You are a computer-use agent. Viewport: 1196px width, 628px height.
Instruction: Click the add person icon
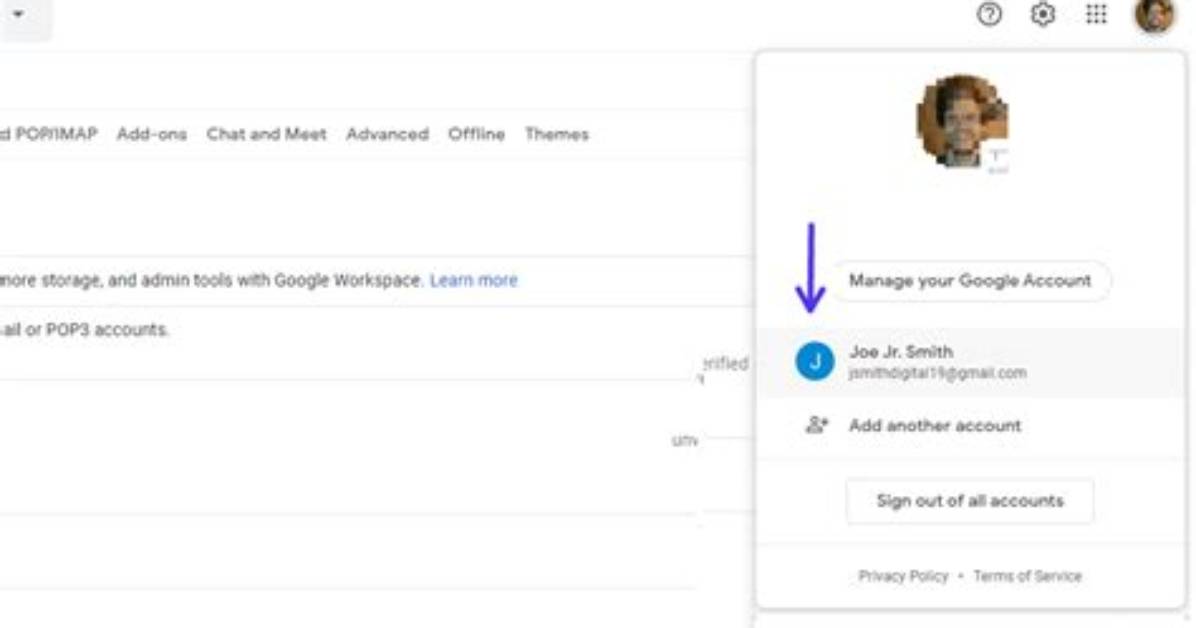(x=816, y=425)
